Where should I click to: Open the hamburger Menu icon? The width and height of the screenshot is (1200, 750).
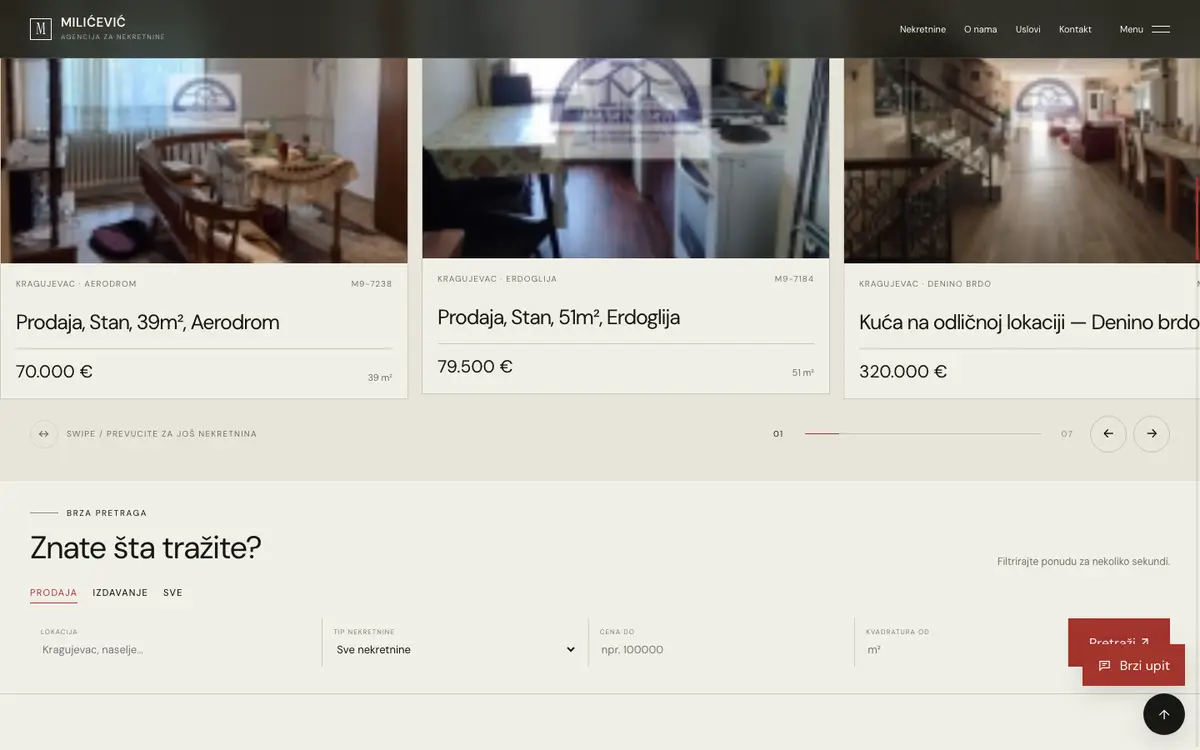[1161, 29]
